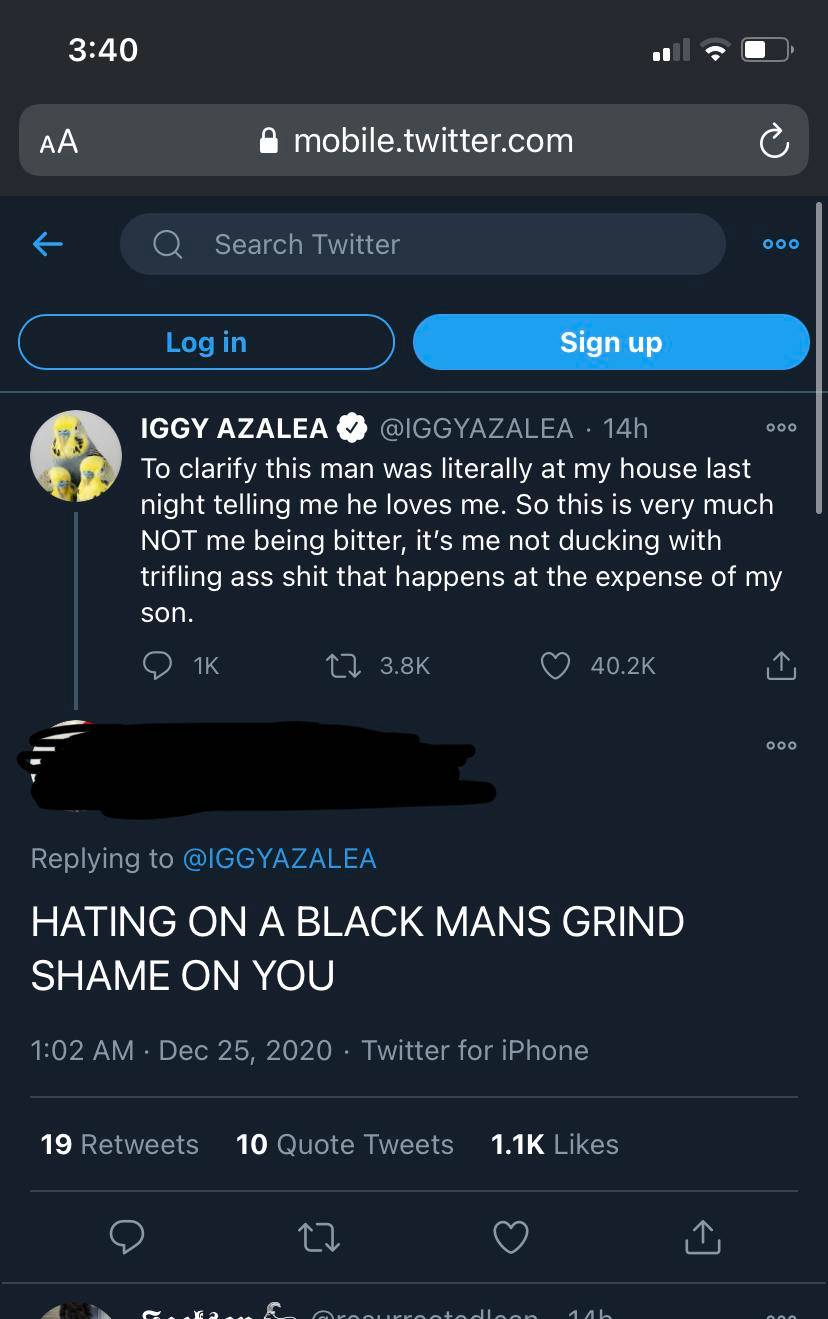View the 19 Retweets count
Image resolution: width=828 pixels, height=1319 pixels.
point(119,1144)
